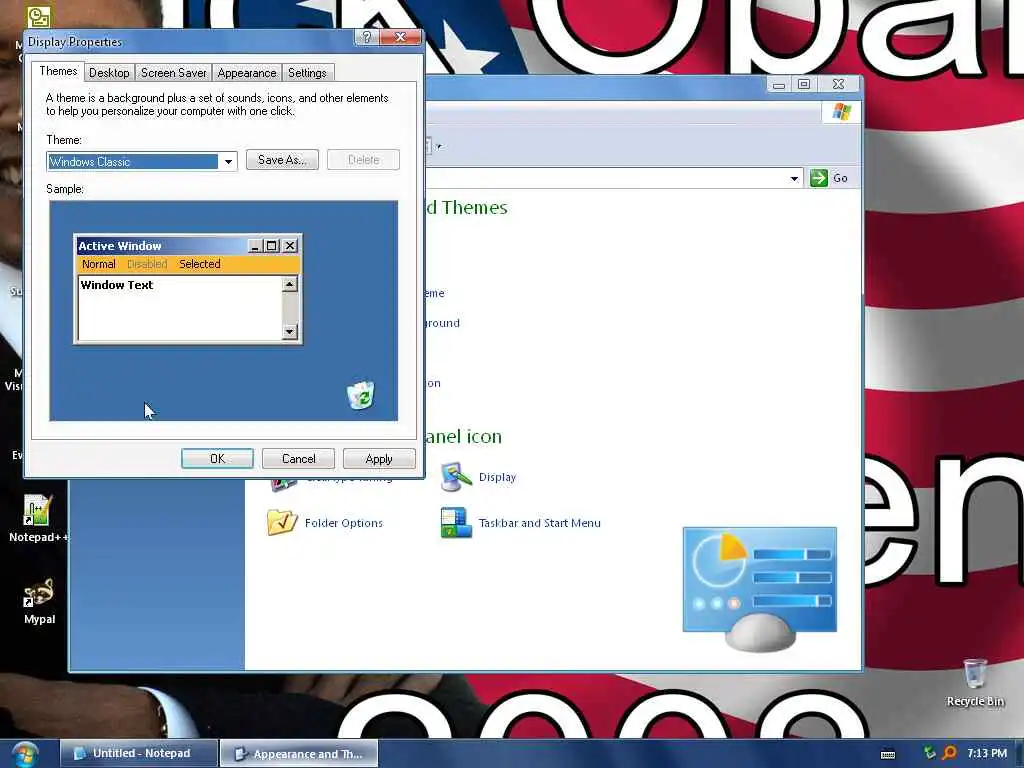Click the help question mark button in Display Properties
The image size is (1024, 768).
[366, 37]
